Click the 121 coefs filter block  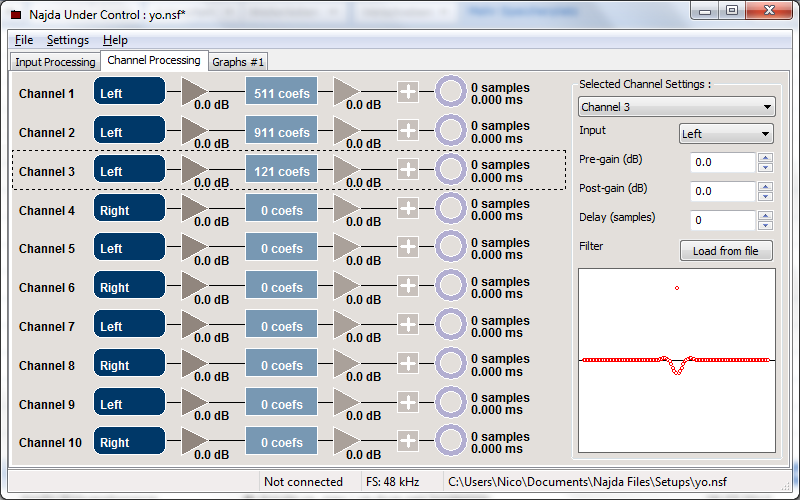pos(282,171)
